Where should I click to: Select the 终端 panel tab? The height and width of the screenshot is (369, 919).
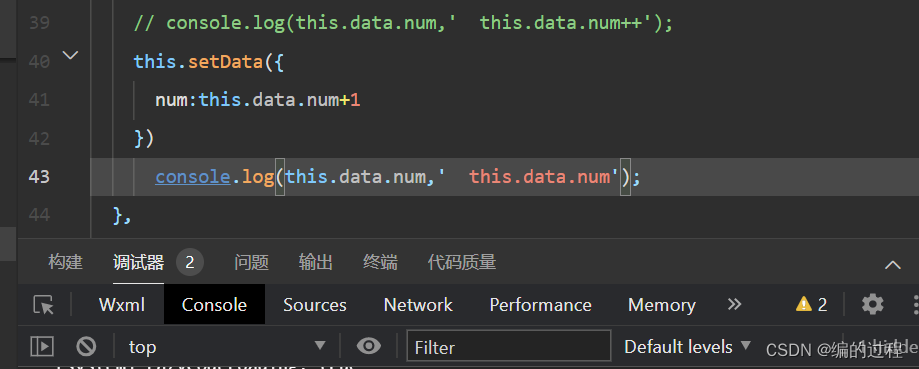[x=380, y=262]
